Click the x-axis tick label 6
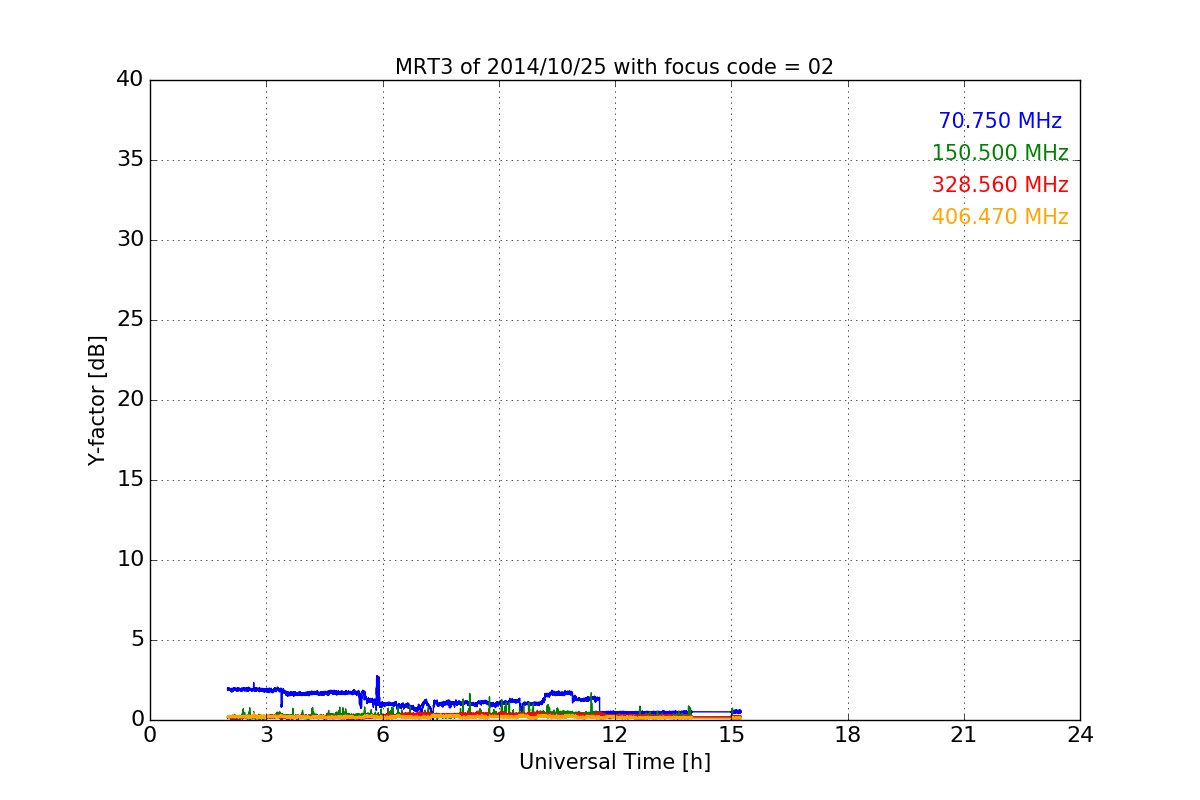The image size is (1200, 800). (383, 735)
